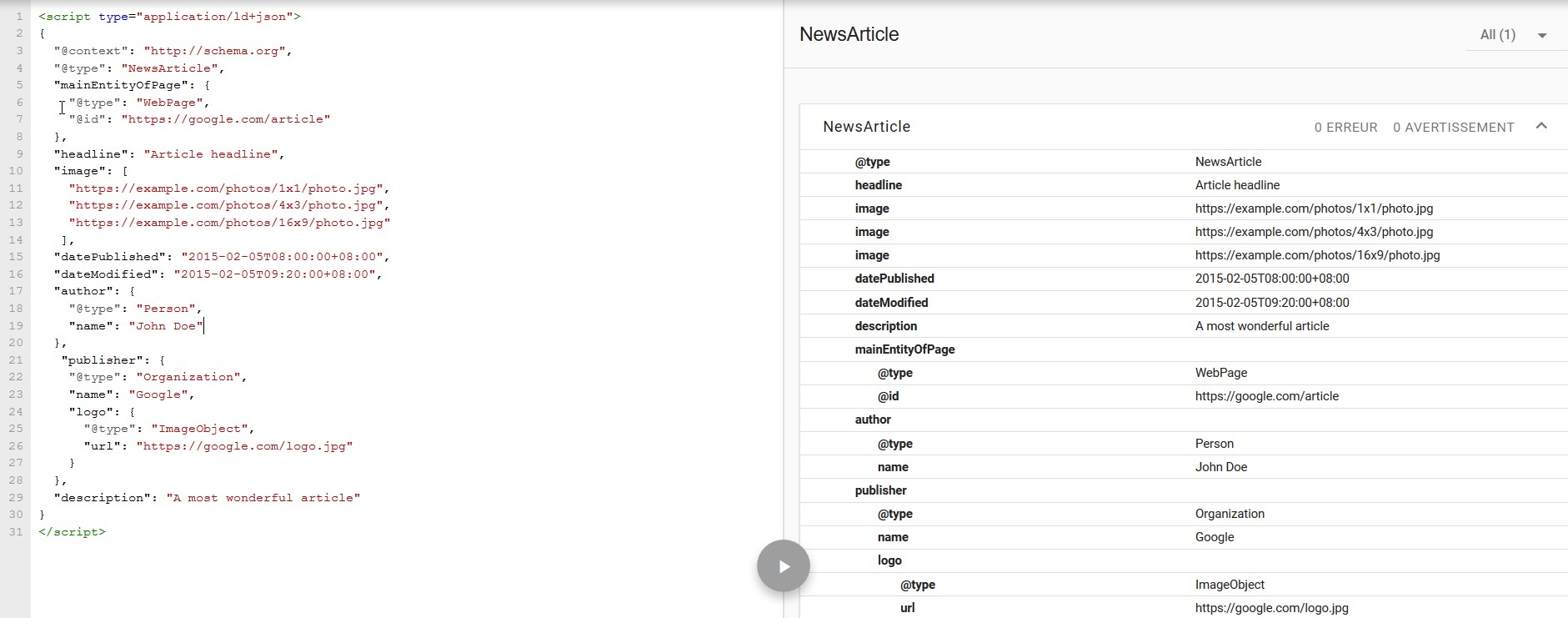Click the "Article headline" string in code editor
Screen dimensions: 1568x618
click(213, 154)
